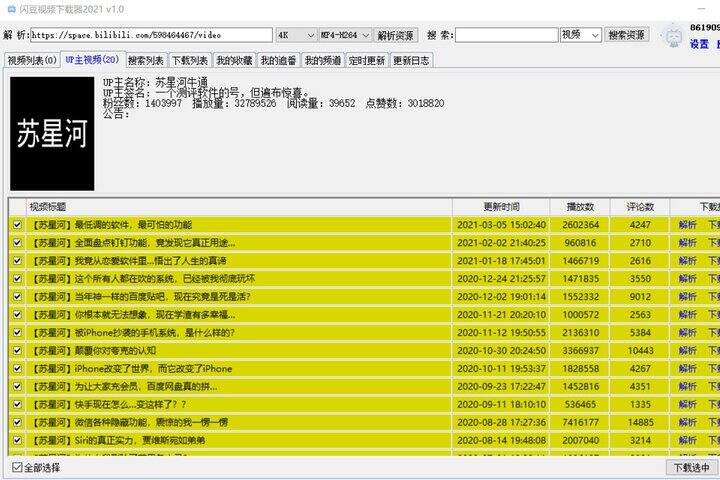The height and width of the screenshot is (480, 720).
Task: Toggle checkbox for 这个所有人都在吹的系统 row
Action: (17, 279)
